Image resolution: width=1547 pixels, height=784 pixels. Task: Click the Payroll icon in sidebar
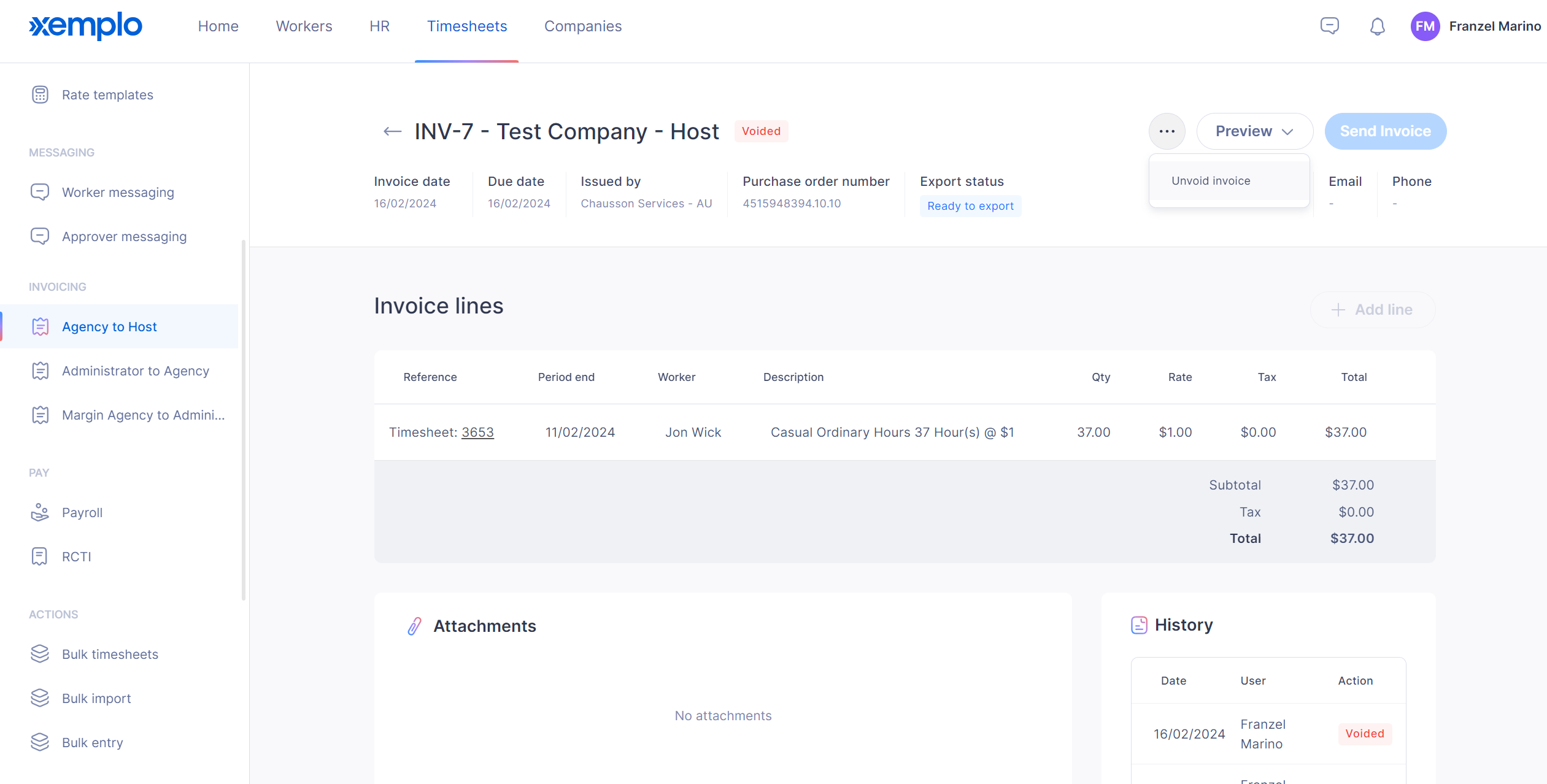click(40, 512)
